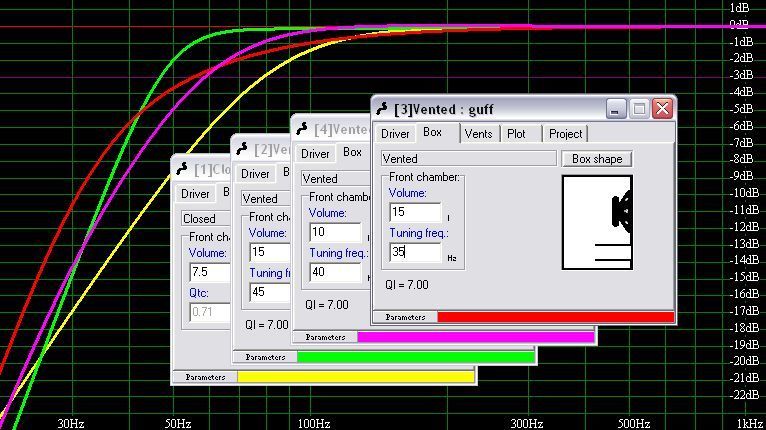Click Tuning freq. field showing 40 in window [4]

(x=335, y=272)
